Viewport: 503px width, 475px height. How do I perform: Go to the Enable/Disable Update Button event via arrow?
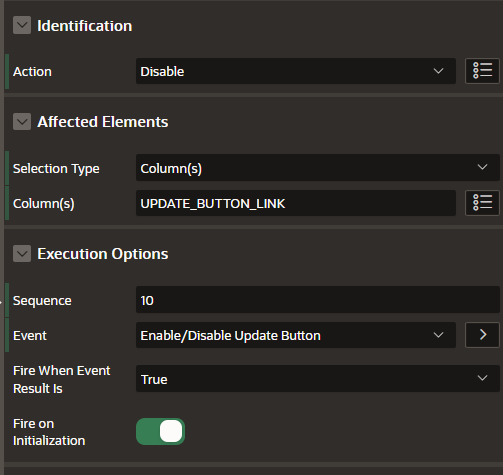tap(482, 335)
